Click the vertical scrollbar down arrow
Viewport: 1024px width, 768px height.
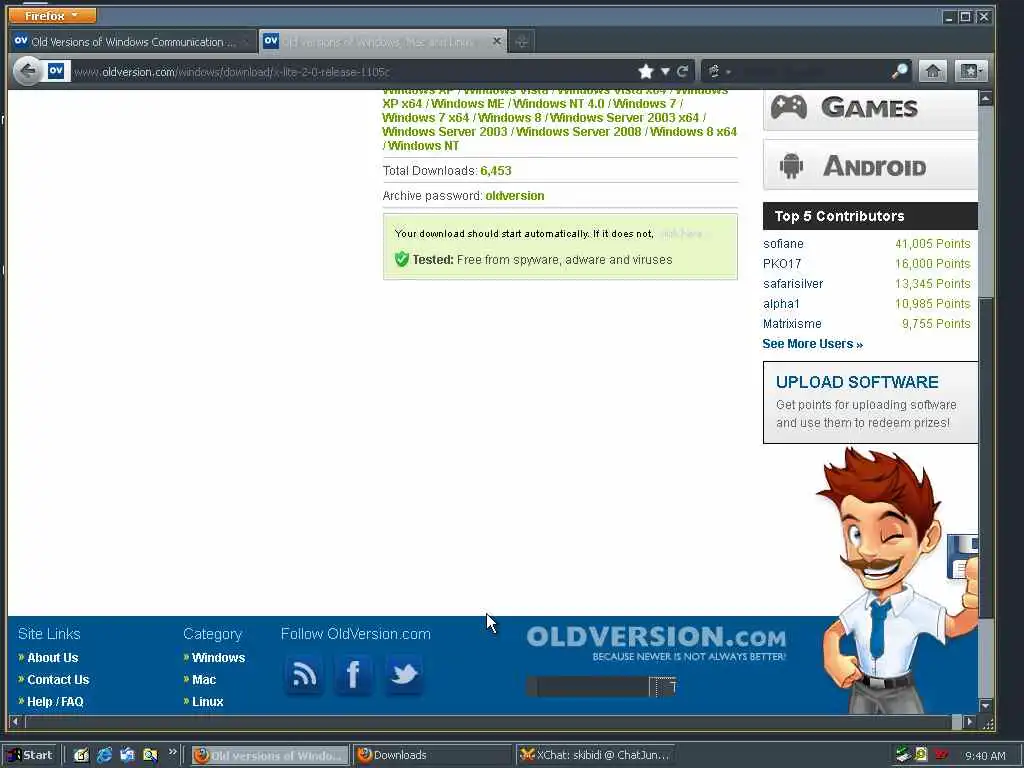985,706
